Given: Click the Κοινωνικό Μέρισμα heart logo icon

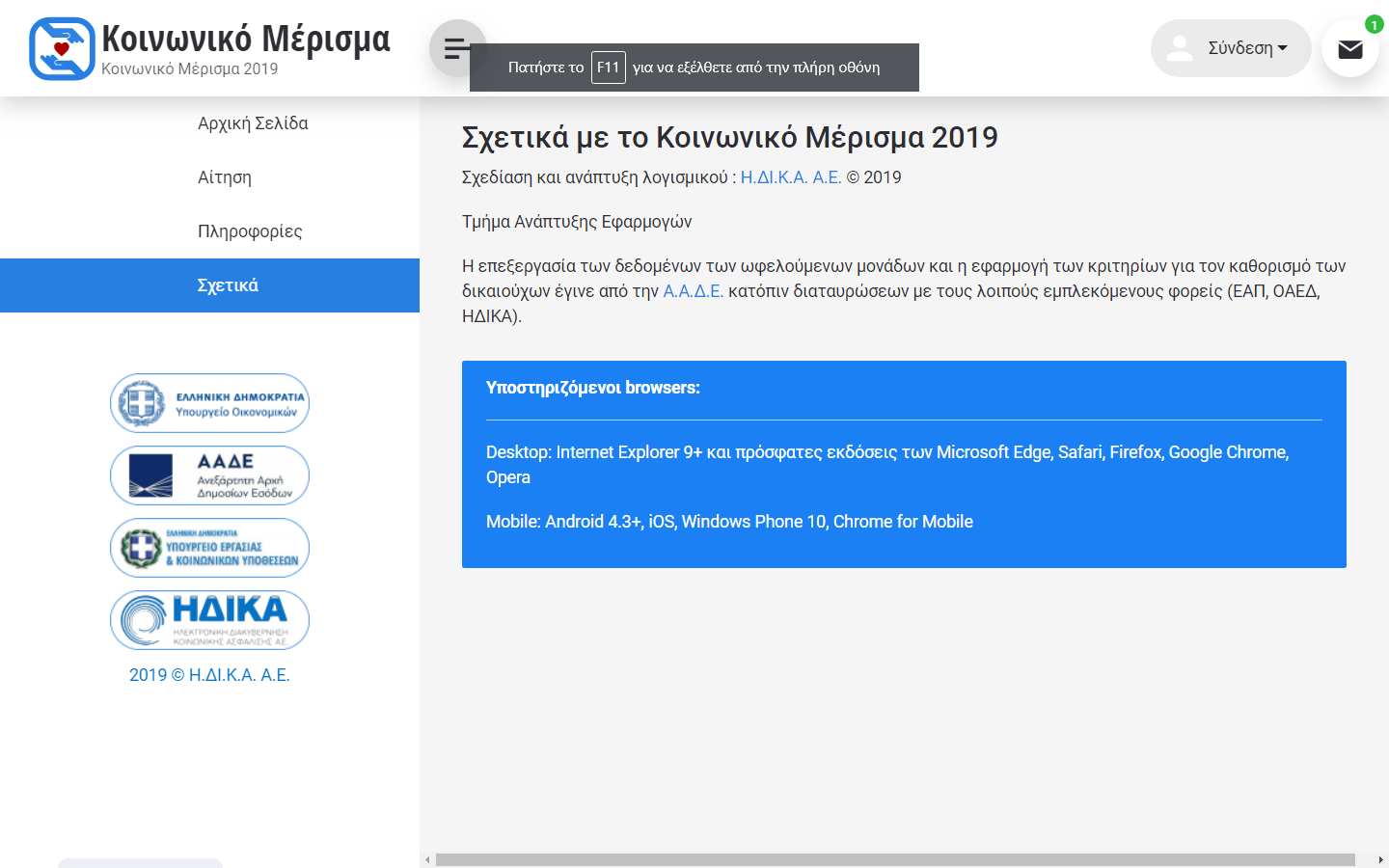Looking at the screenshot, I should coord(62,48).
